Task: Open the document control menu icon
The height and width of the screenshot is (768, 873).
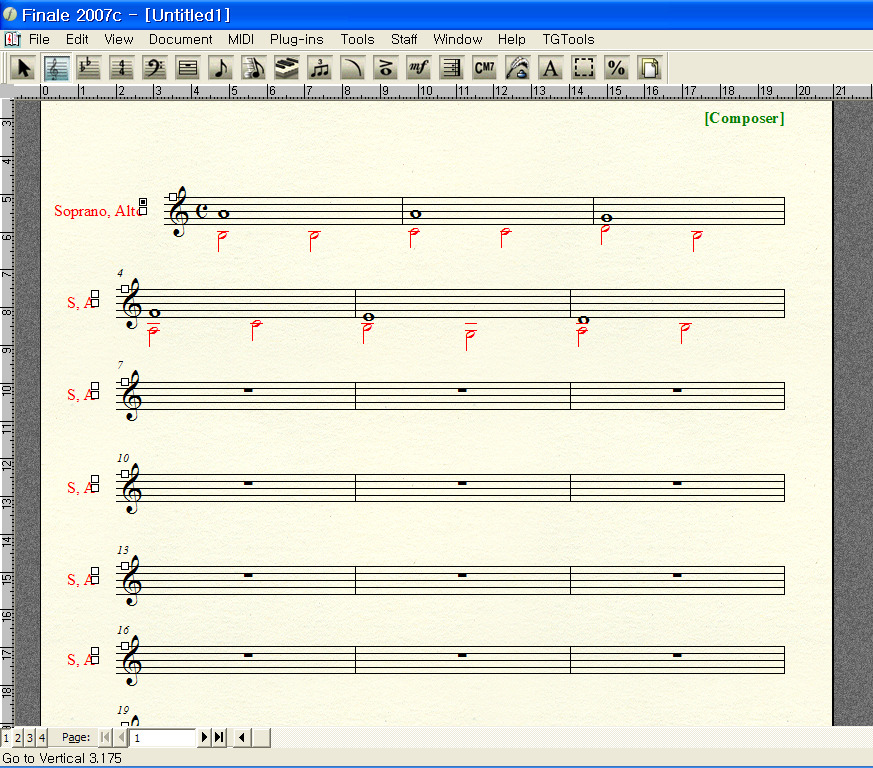Action: click(13, 39)
